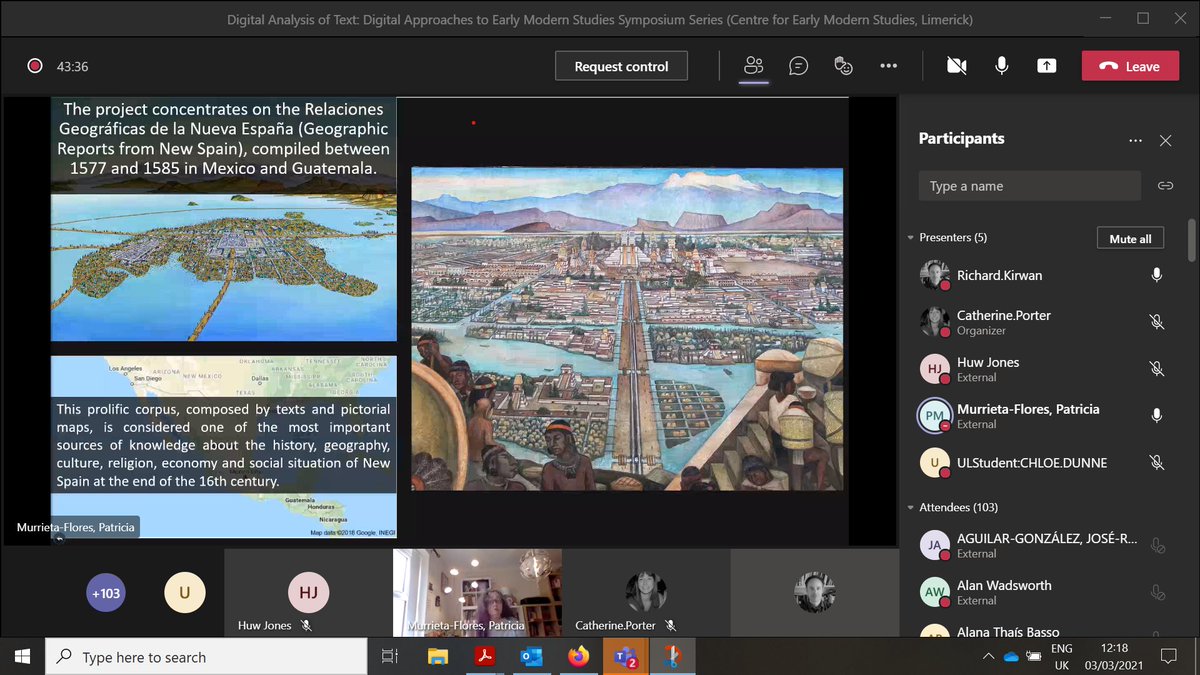Collapse the Presenters (5) section
This screenshot has width=1200, height=675.
coord(910,238)
